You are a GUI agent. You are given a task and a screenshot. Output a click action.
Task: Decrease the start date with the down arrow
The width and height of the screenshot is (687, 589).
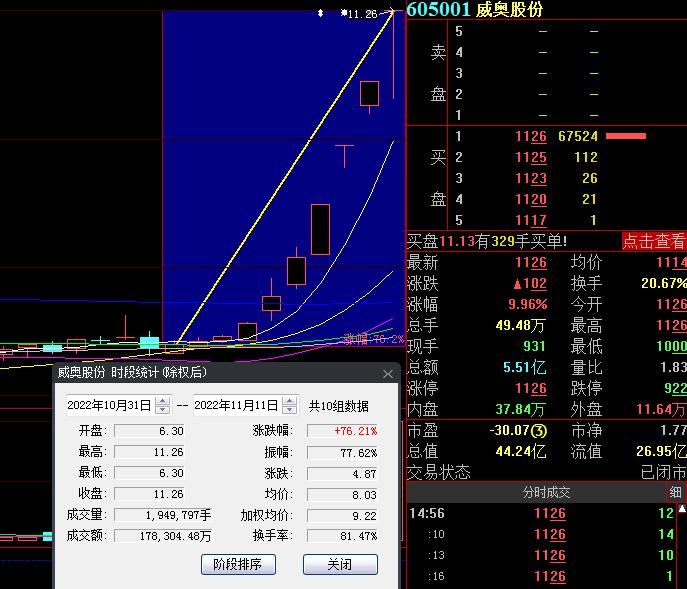(162, 410)
